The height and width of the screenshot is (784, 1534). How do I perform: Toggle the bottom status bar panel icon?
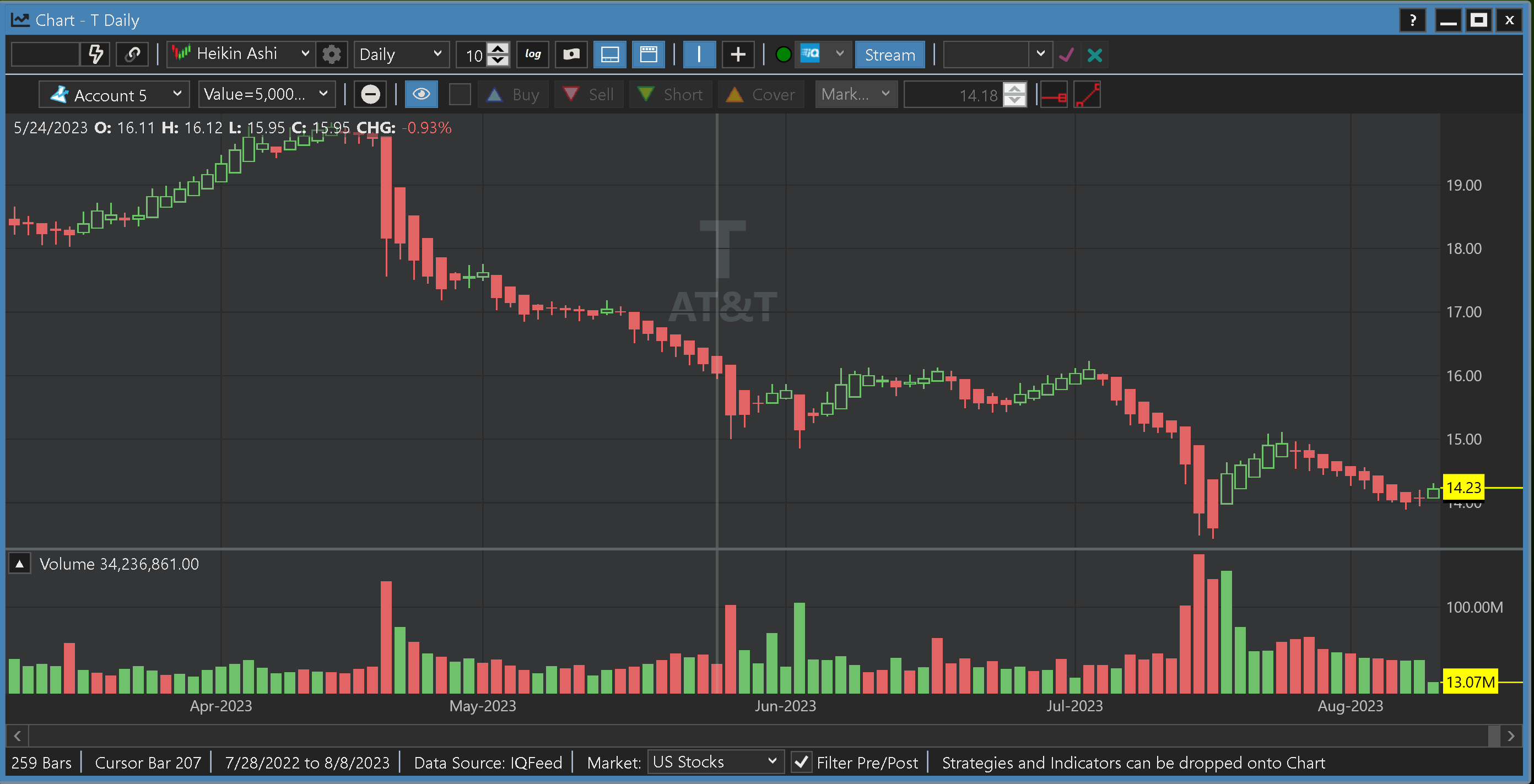coord(610,54)
